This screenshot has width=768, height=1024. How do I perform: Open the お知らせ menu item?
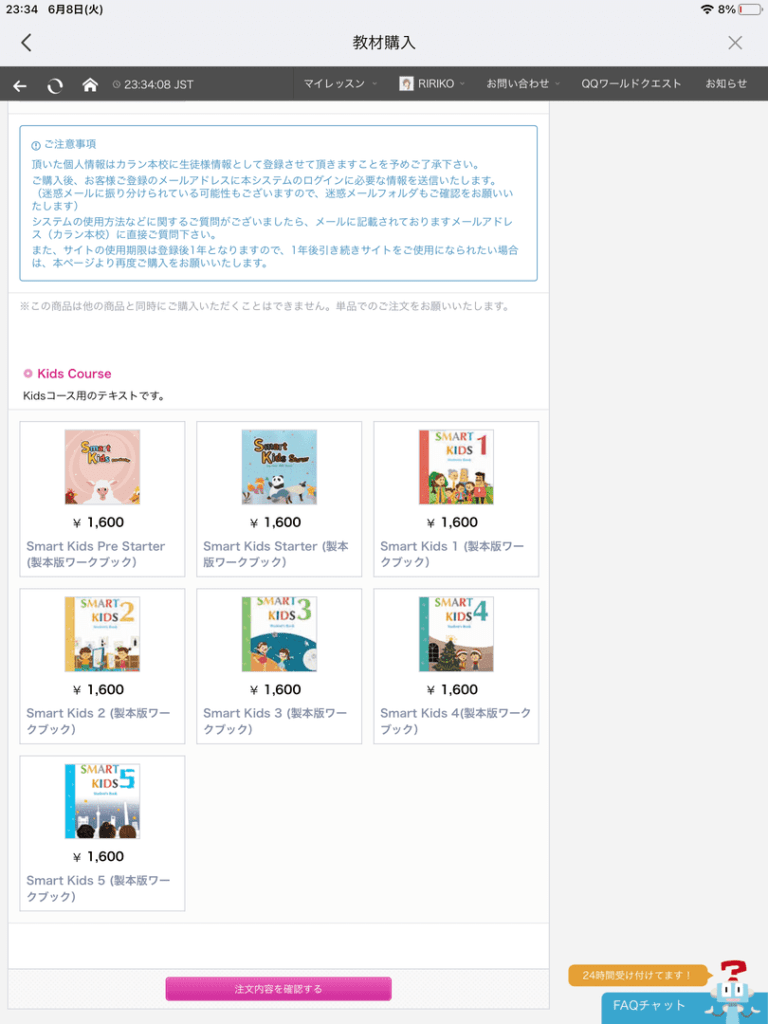pyautogui.click(x=726, y=84)
